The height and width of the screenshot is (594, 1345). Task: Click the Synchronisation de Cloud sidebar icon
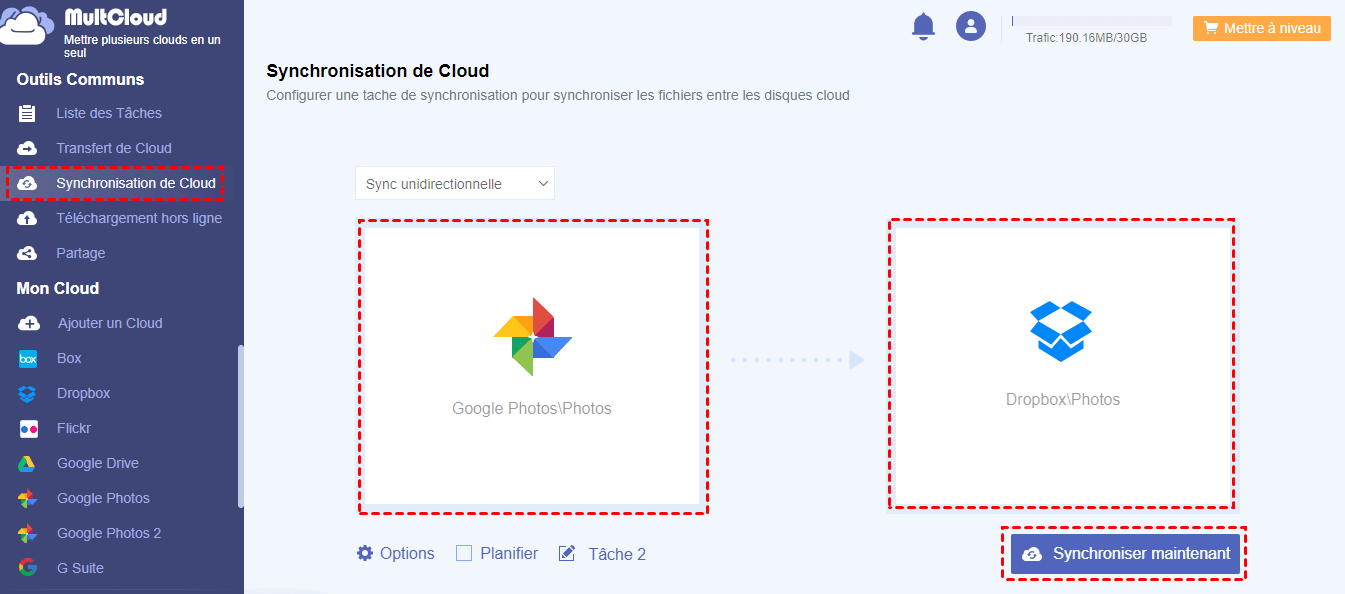click(28, 183)
